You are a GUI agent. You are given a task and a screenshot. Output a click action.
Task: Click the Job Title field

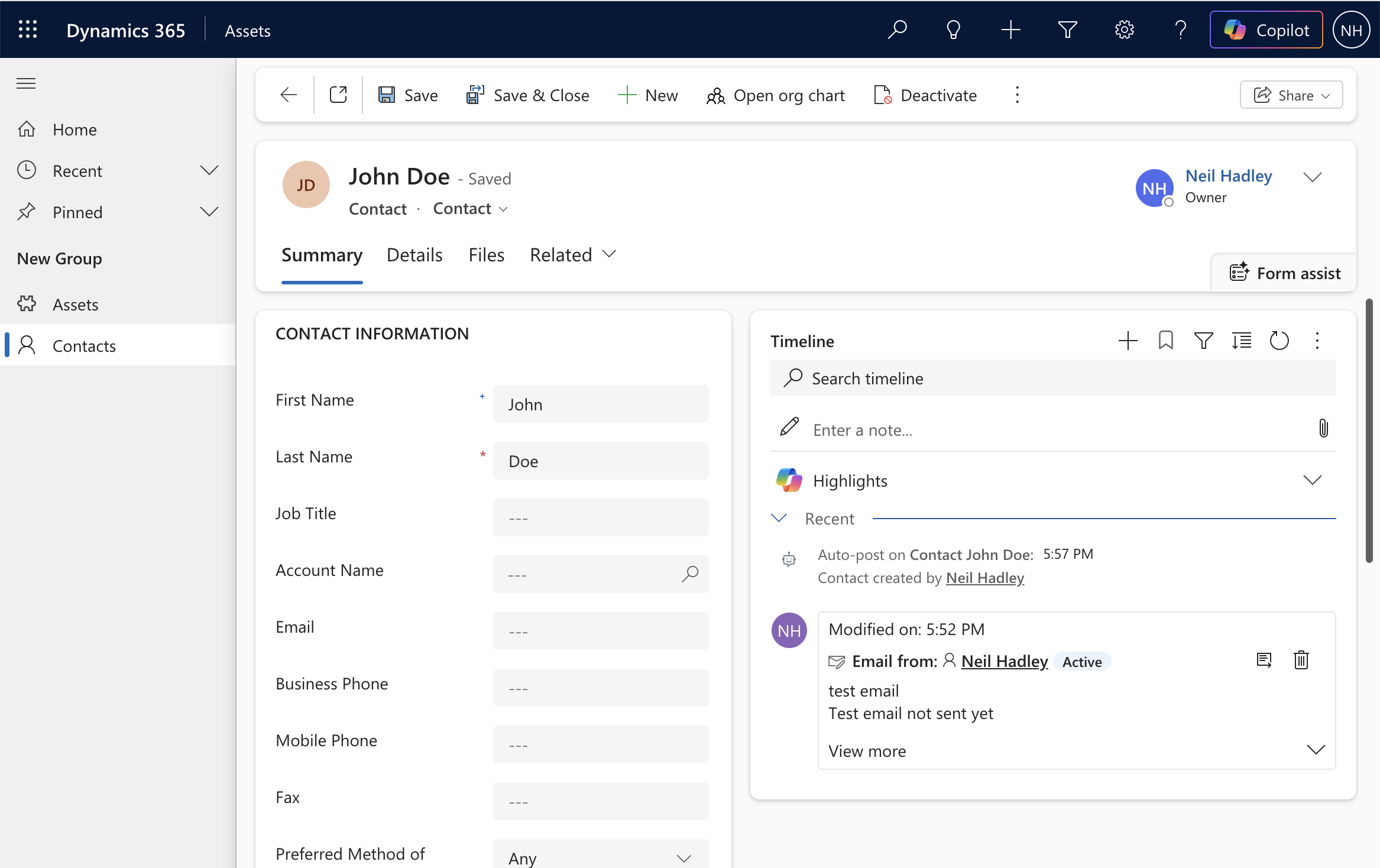601,517
